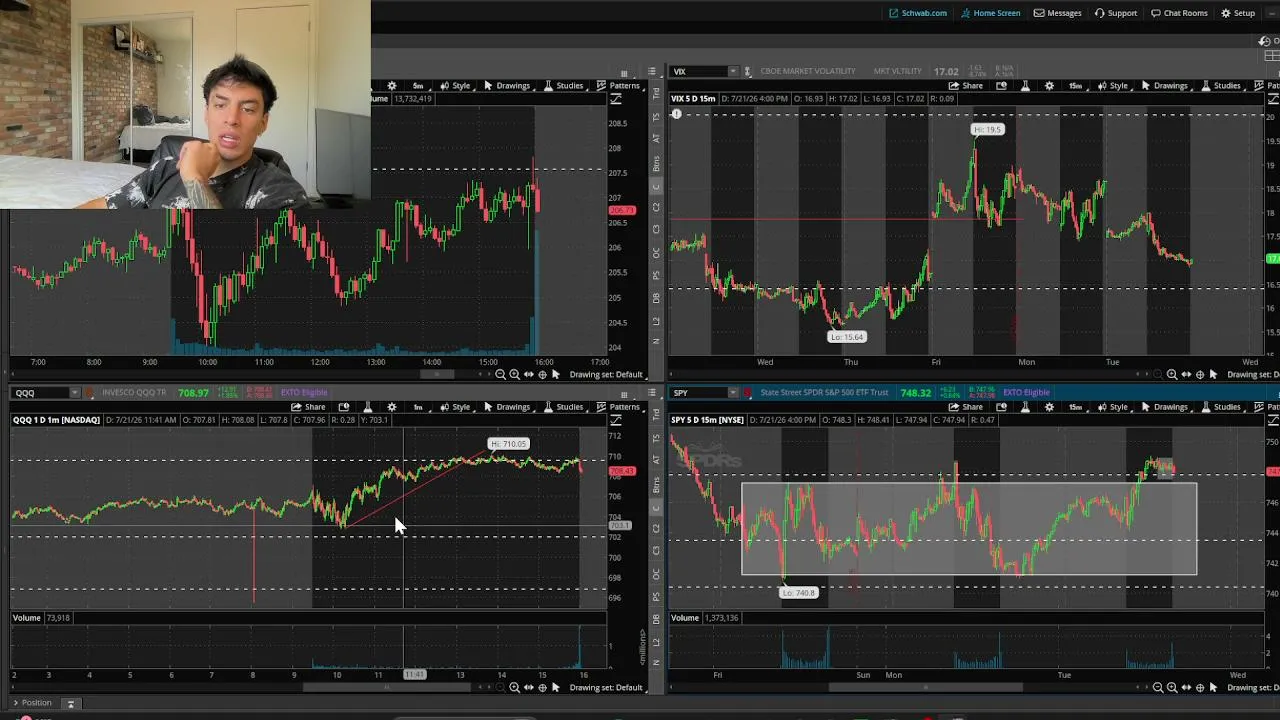Open the Trd side tab of VIX chart
1280x720 pixels.
coord(657,93)
